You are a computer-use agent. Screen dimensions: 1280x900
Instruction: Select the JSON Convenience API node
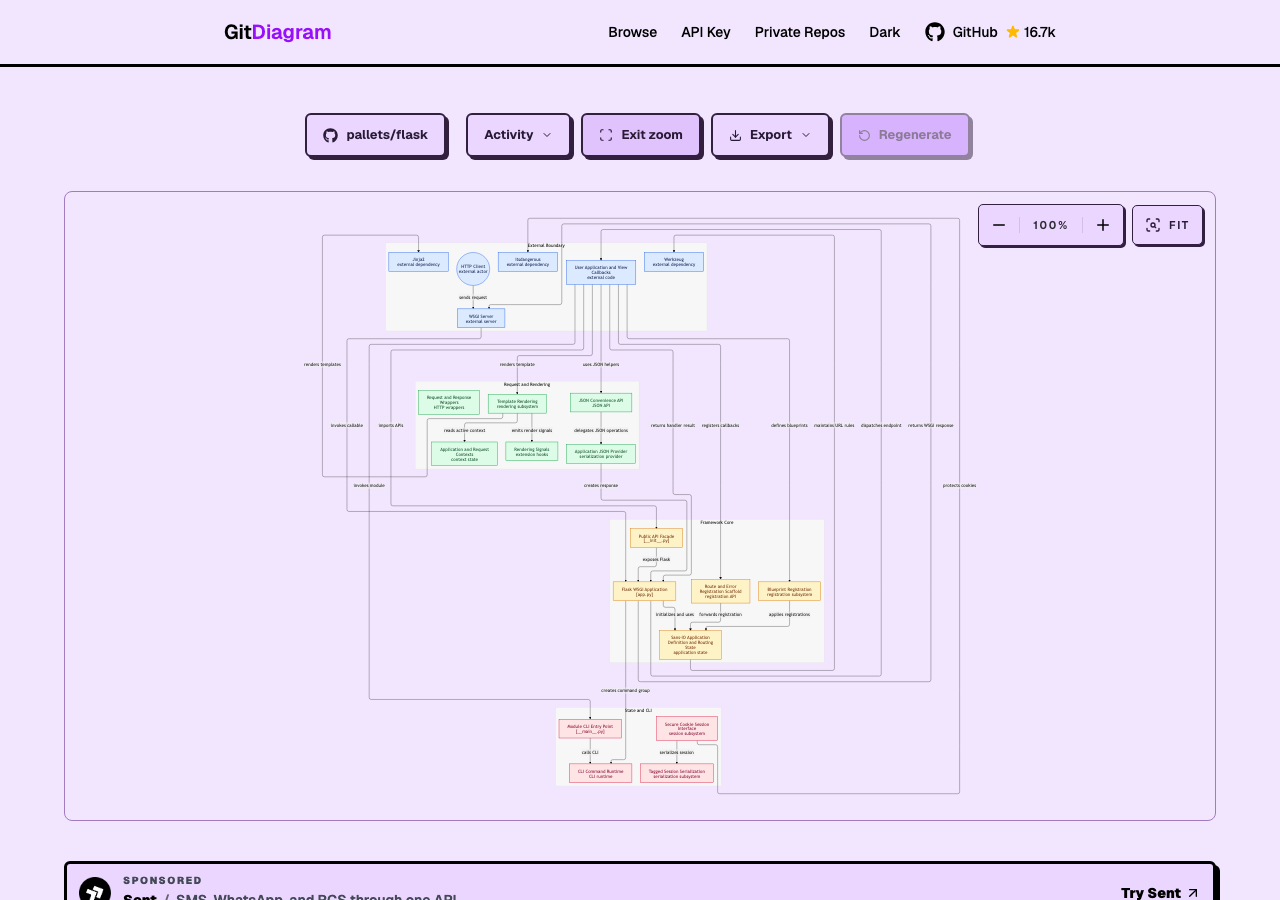tap(601, 402)
